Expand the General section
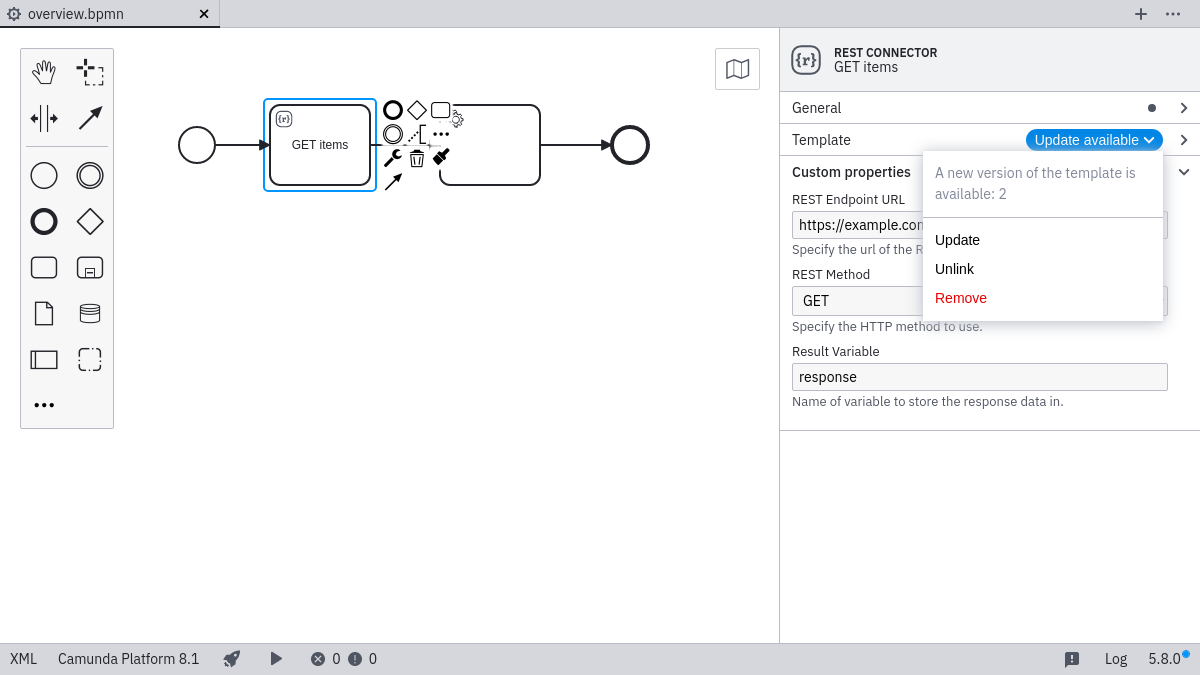Viewport: 1200px width, 675px height. [989, 108]
